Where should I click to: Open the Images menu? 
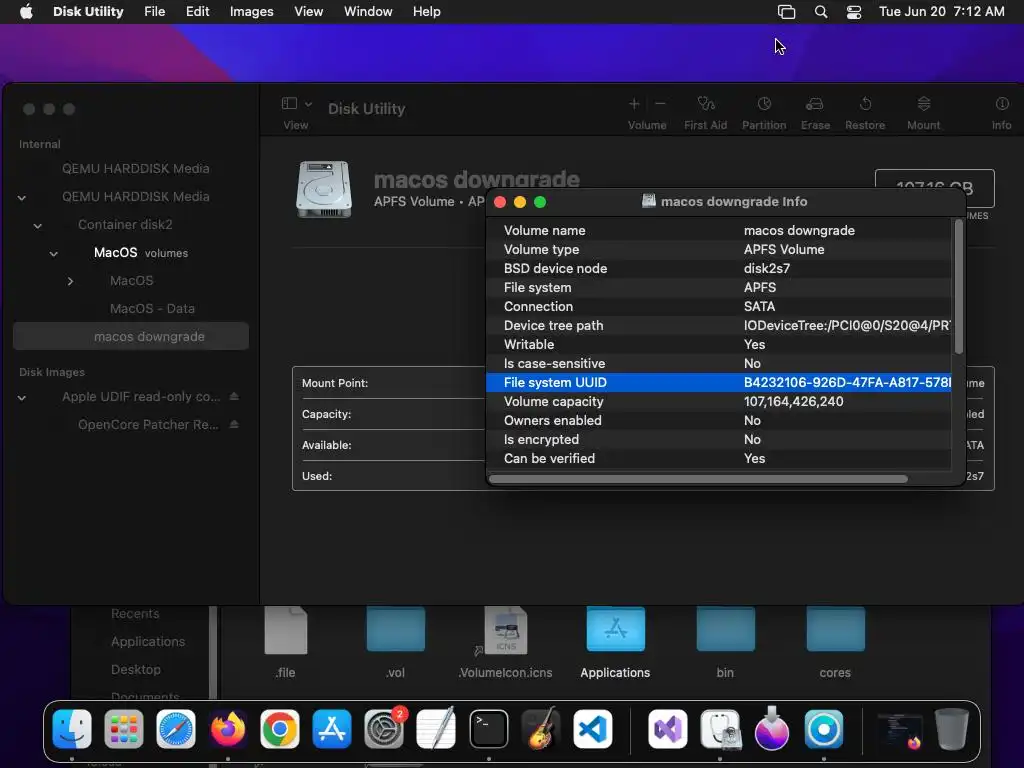pos(251,12)
